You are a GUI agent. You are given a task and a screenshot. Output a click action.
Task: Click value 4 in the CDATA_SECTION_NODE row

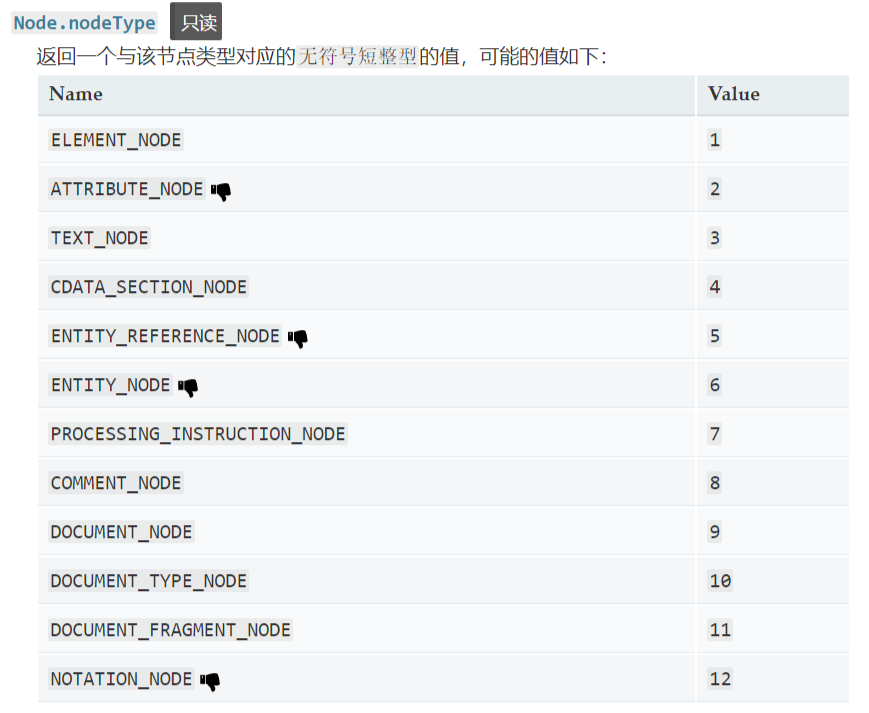pyautogui.click(x=715, y=287)
